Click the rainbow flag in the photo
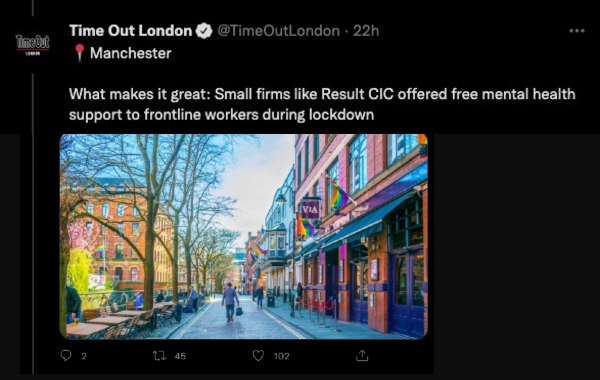Viewport: 600px width, 380px height. [338, 196]
